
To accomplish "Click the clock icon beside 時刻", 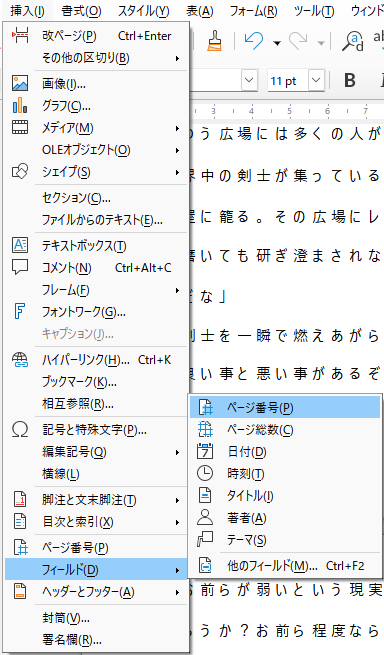I will click(x=205, y=473).
